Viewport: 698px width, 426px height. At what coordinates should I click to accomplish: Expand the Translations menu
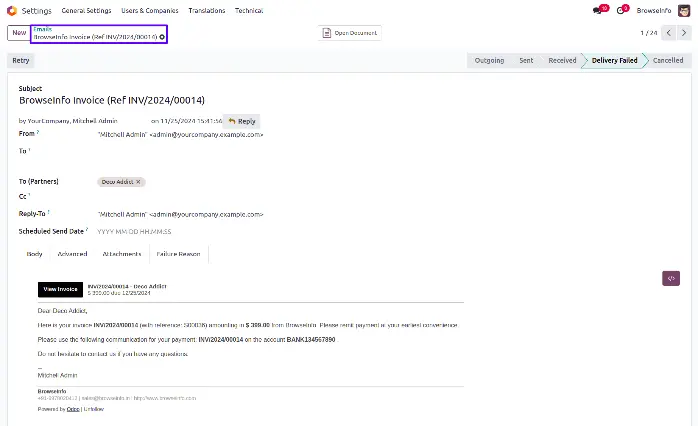pyautogui.click(x=206, y=10)
